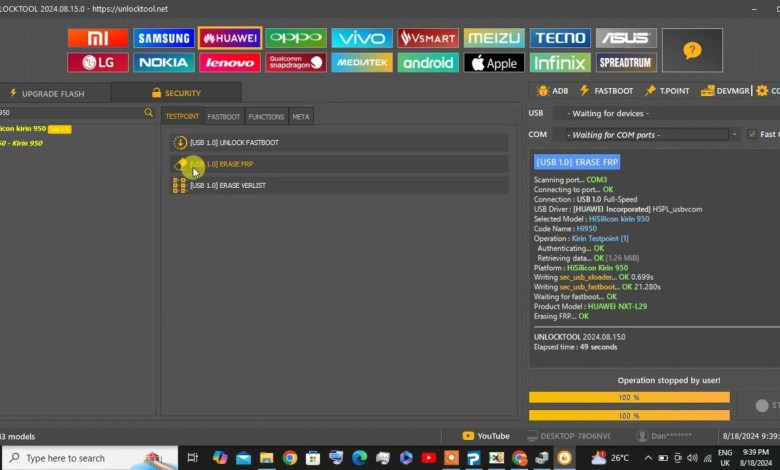
Task: Select the Tecno brand icon
Action: (560, 38)
